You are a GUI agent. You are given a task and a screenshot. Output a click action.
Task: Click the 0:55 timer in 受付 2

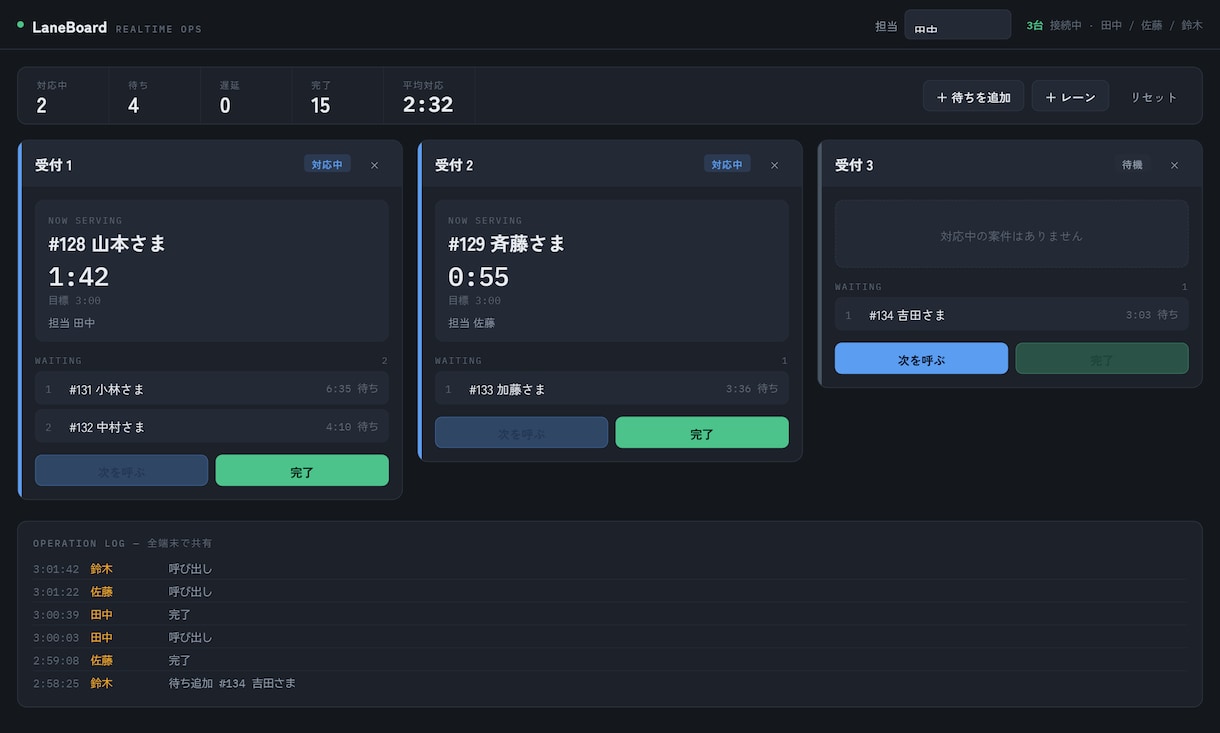479,277
